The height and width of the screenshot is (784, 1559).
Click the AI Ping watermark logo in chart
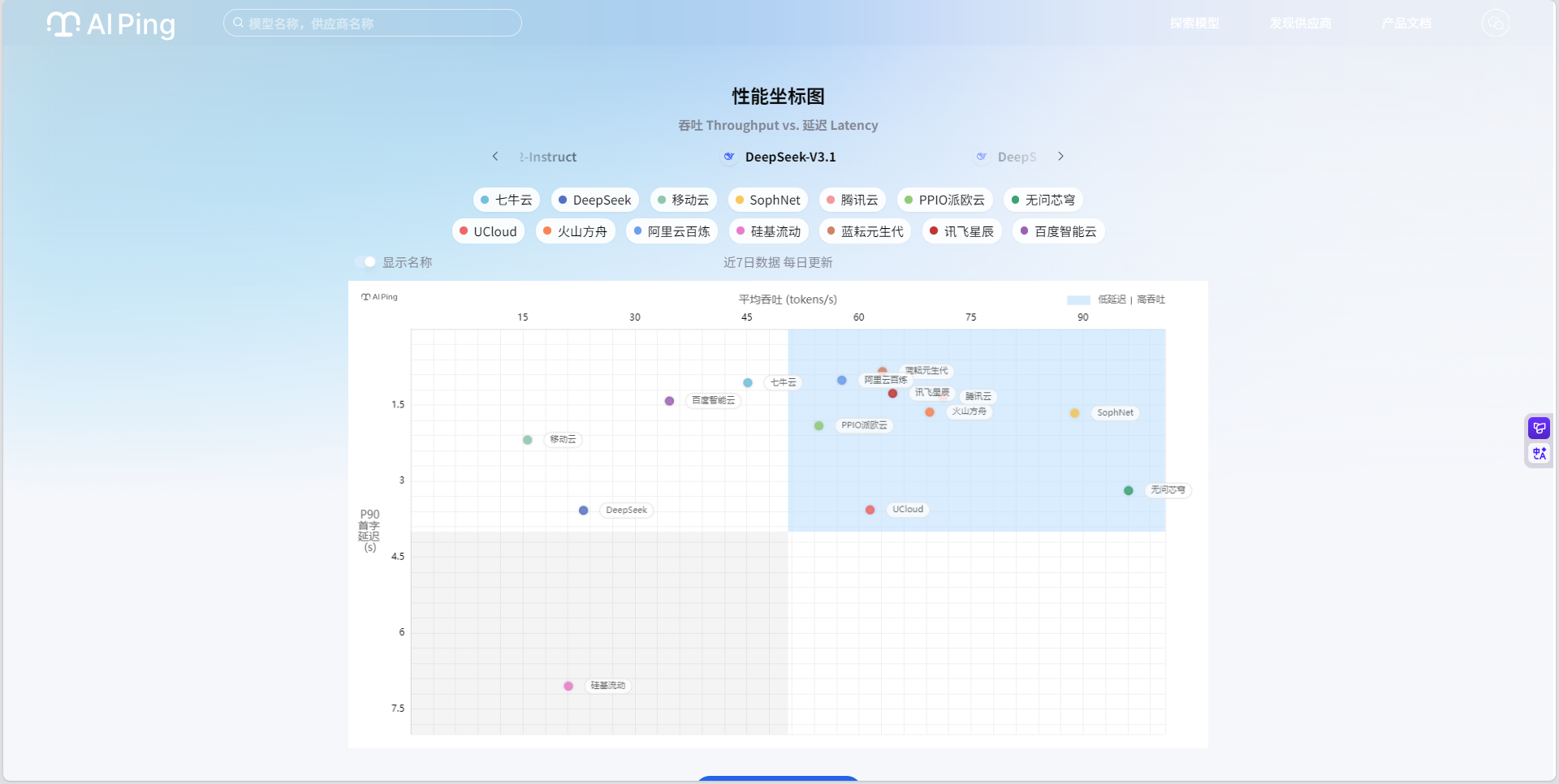pyautogui.click(x=379, y=297)
